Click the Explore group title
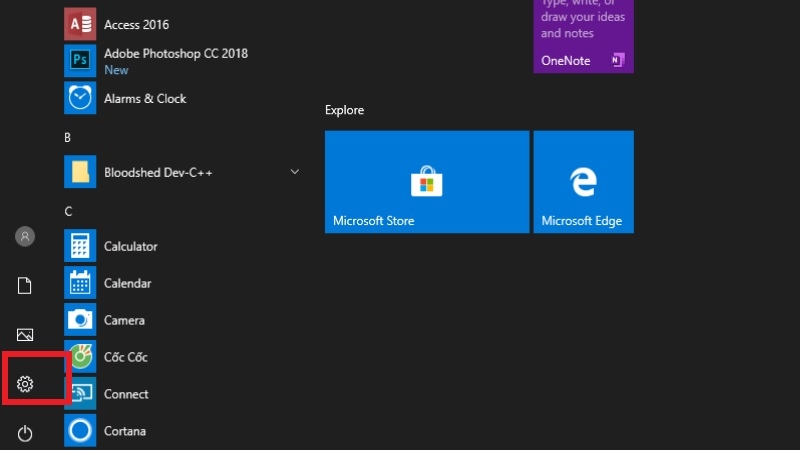This screenshot has width=800, height=450. pos(344,110)
